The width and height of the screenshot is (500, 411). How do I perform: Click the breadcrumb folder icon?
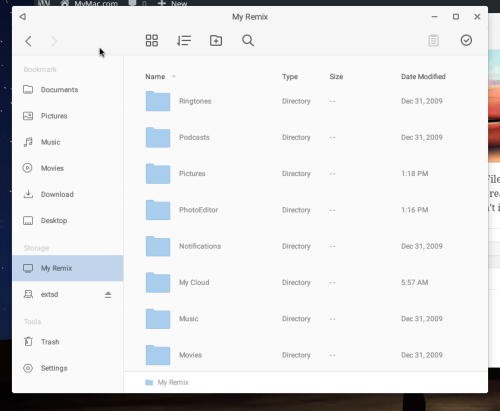click(x=149, y=382)
